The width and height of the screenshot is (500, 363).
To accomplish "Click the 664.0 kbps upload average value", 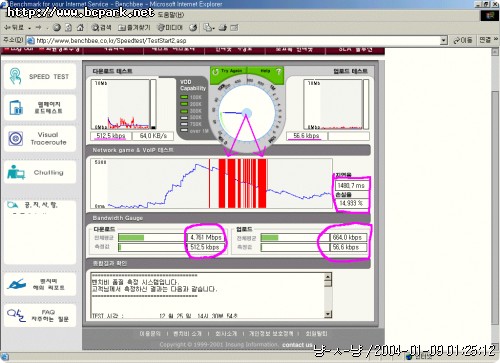I will [348, 237].
